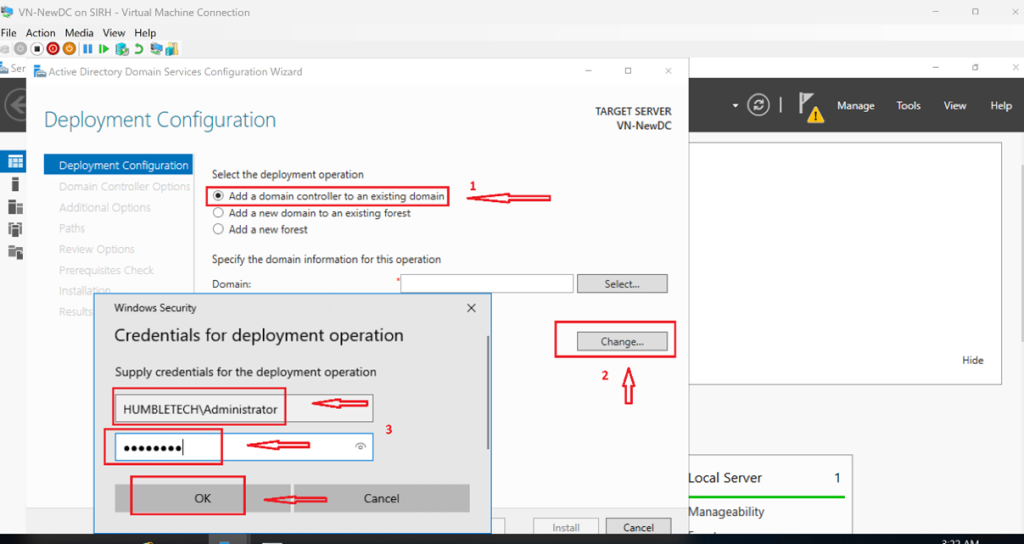Open Dashboard icon in Server Manager sidebar
The width and height of the screenshot is (1024, 544).
tap(15, 161)
